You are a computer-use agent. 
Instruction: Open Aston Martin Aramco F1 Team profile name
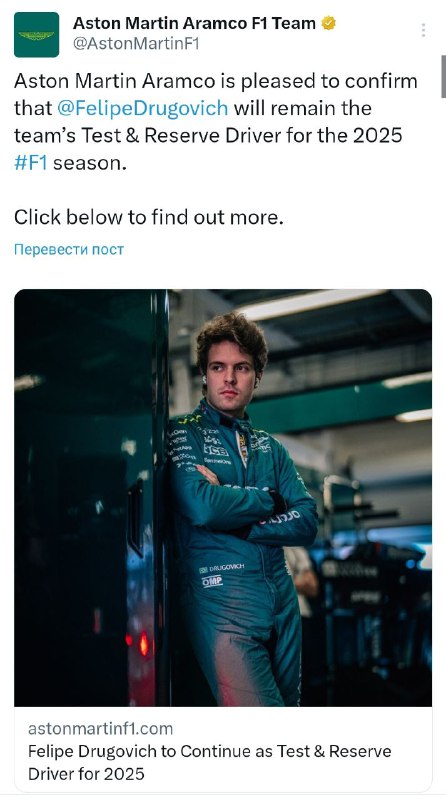coord(194,23)
